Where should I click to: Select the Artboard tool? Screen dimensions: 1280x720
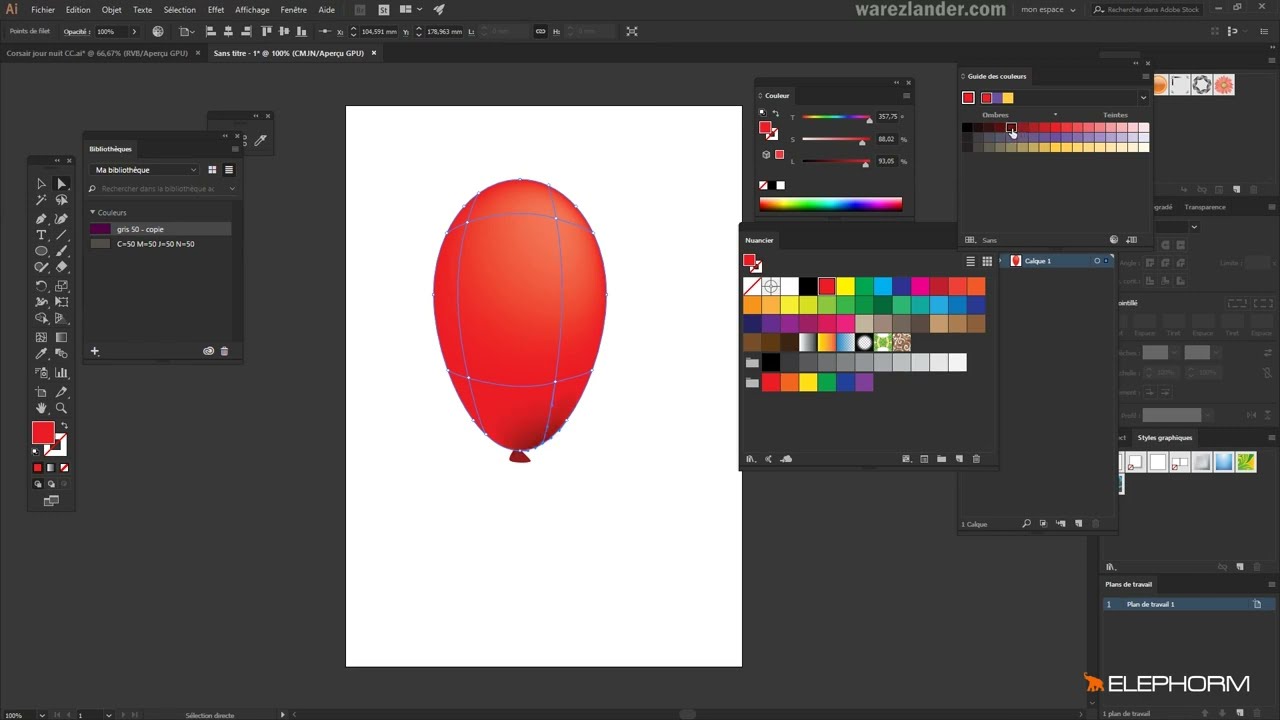tap(41, 392)
